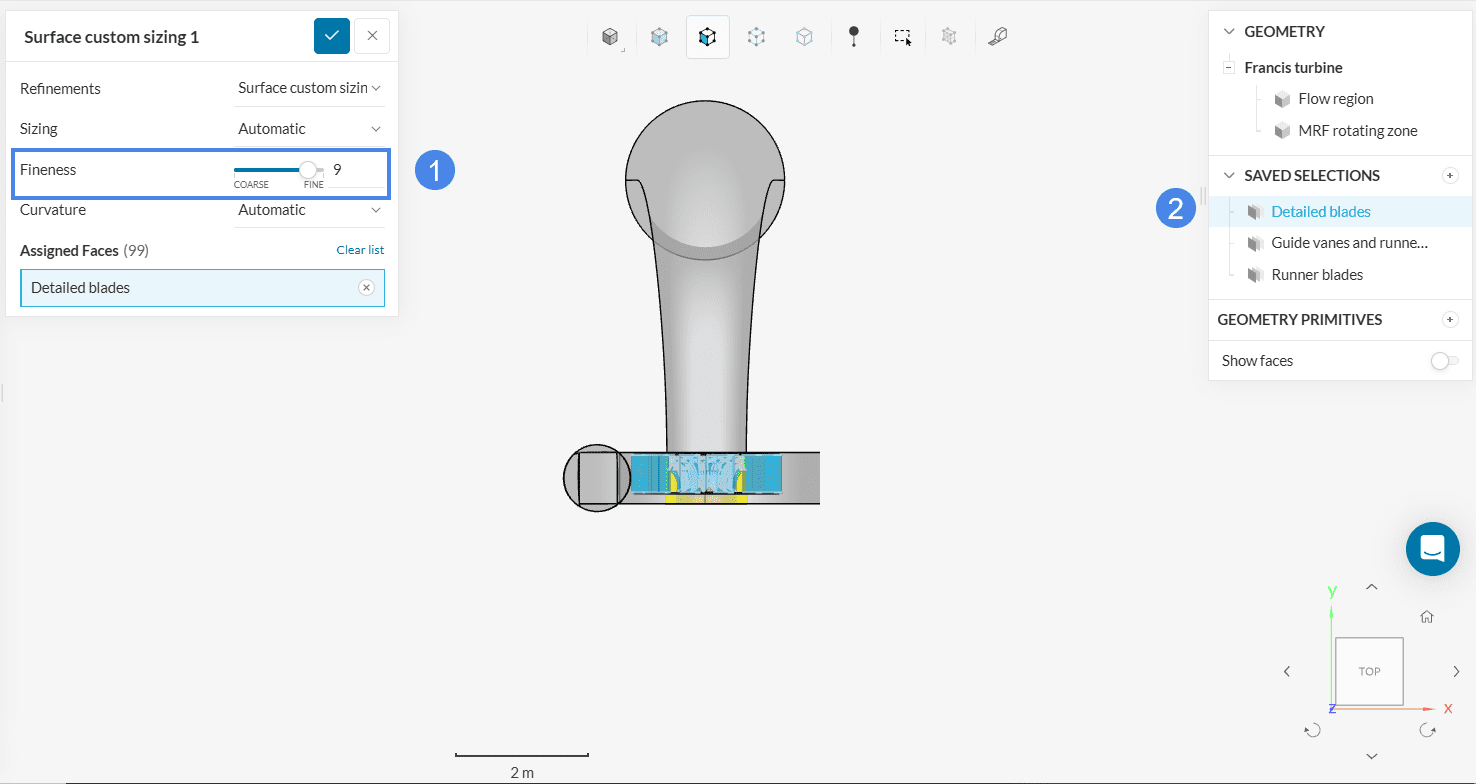Confirm settings with the blue checkmark button
Image resolution: width=1476 pixels, height=784 pixels.
(x=332, y=36)
